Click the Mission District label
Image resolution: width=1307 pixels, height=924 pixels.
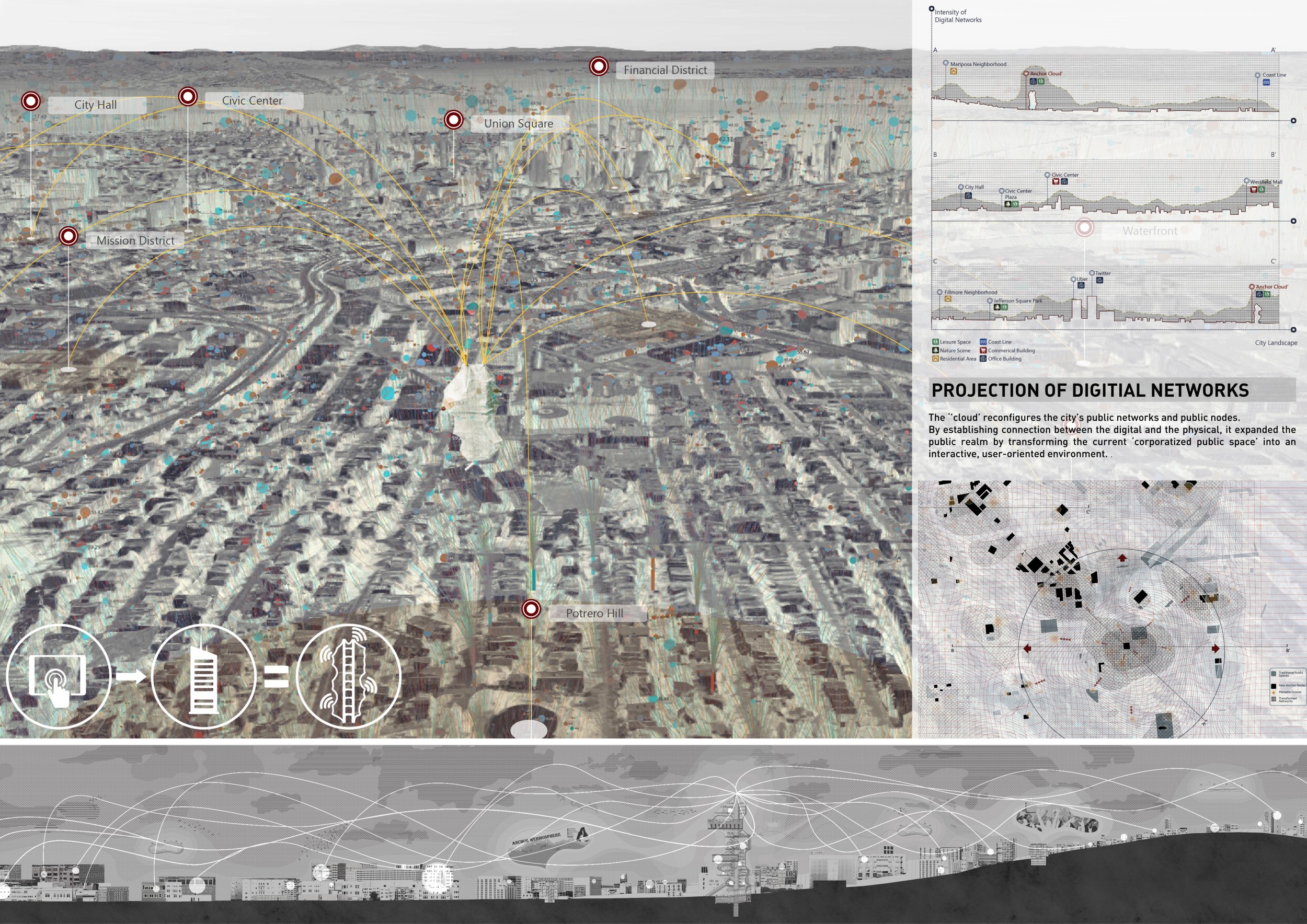(x=135, y=241)
